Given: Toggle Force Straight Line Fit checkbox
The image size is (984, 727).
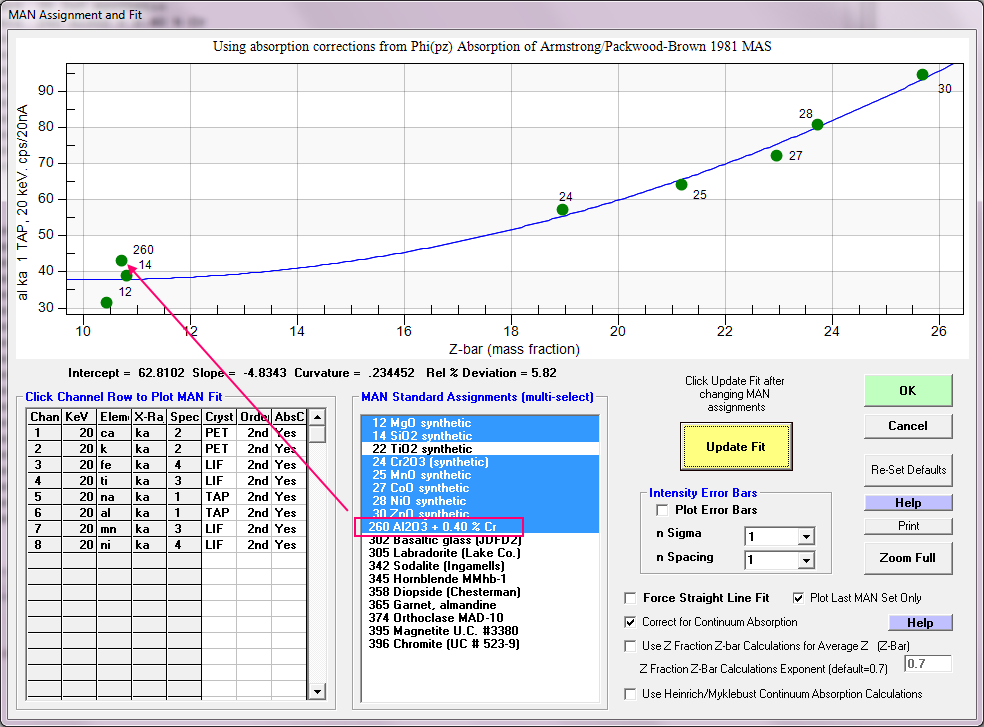Looking at the screenshot, I should [630, 598].
